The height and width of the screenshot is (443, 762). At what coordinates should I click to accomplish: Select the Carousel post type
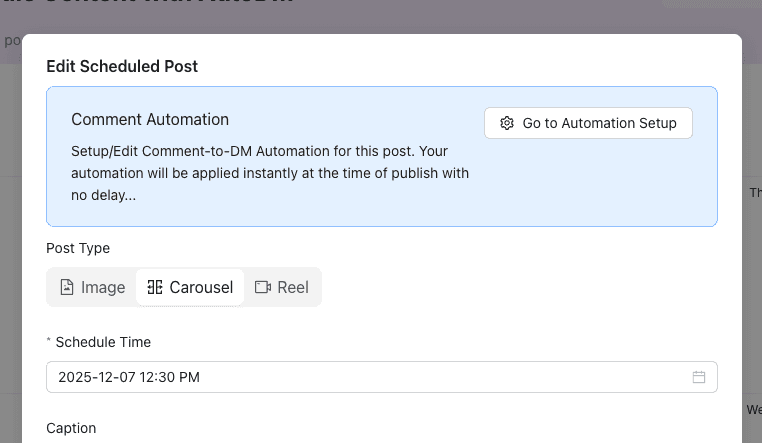[190, 287]
